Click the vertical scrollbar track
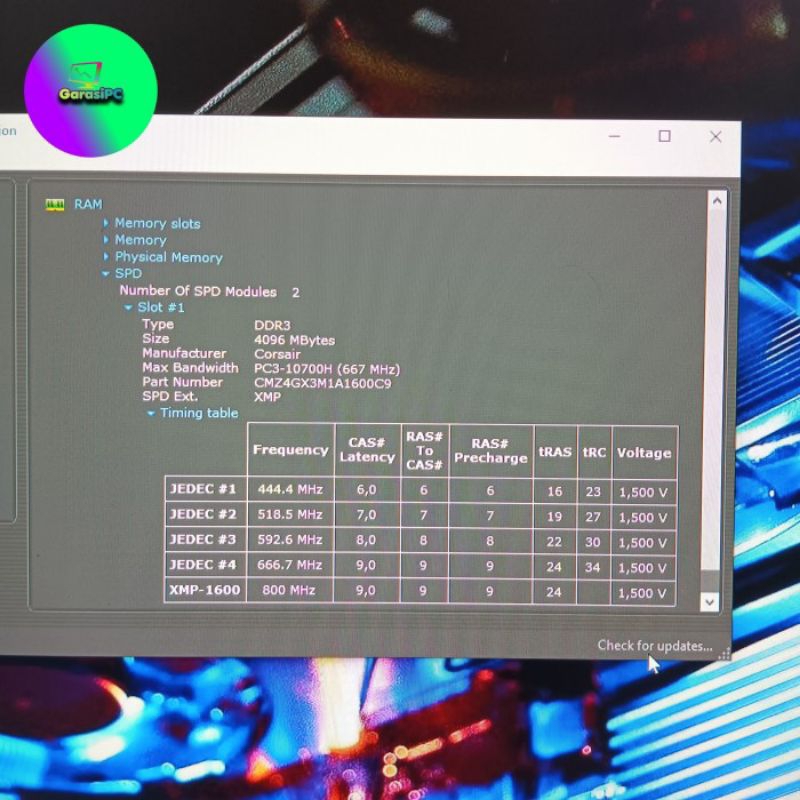This screenshot has width=800, height=800. click(x=714, y=400)
